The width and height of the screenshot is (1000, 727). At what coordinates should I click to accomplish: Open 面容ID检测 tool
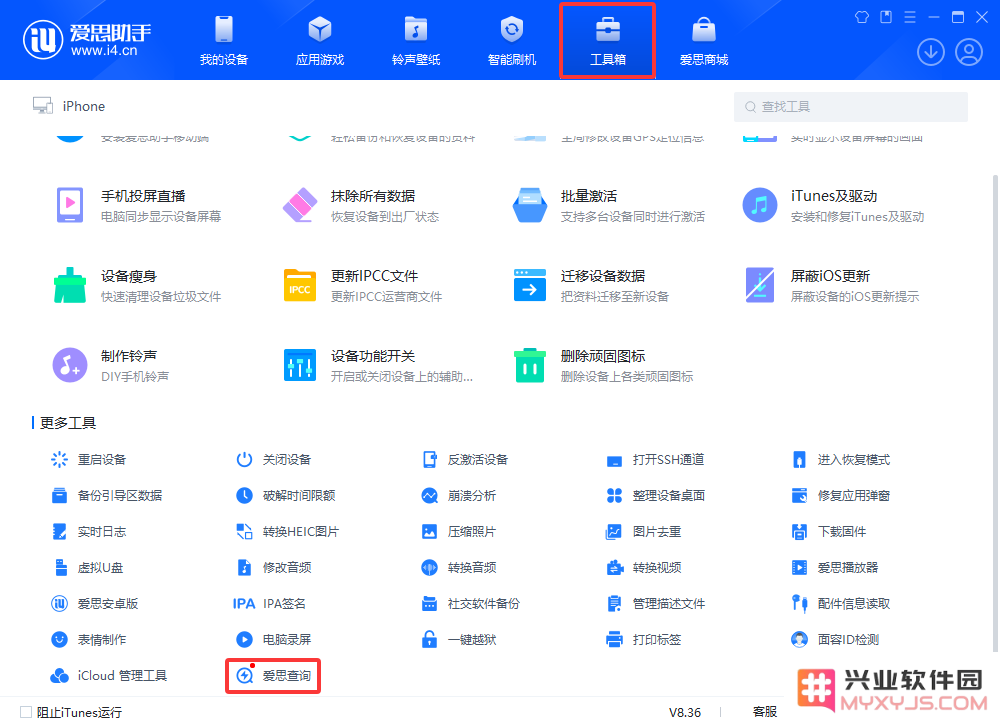coord(835,639)
